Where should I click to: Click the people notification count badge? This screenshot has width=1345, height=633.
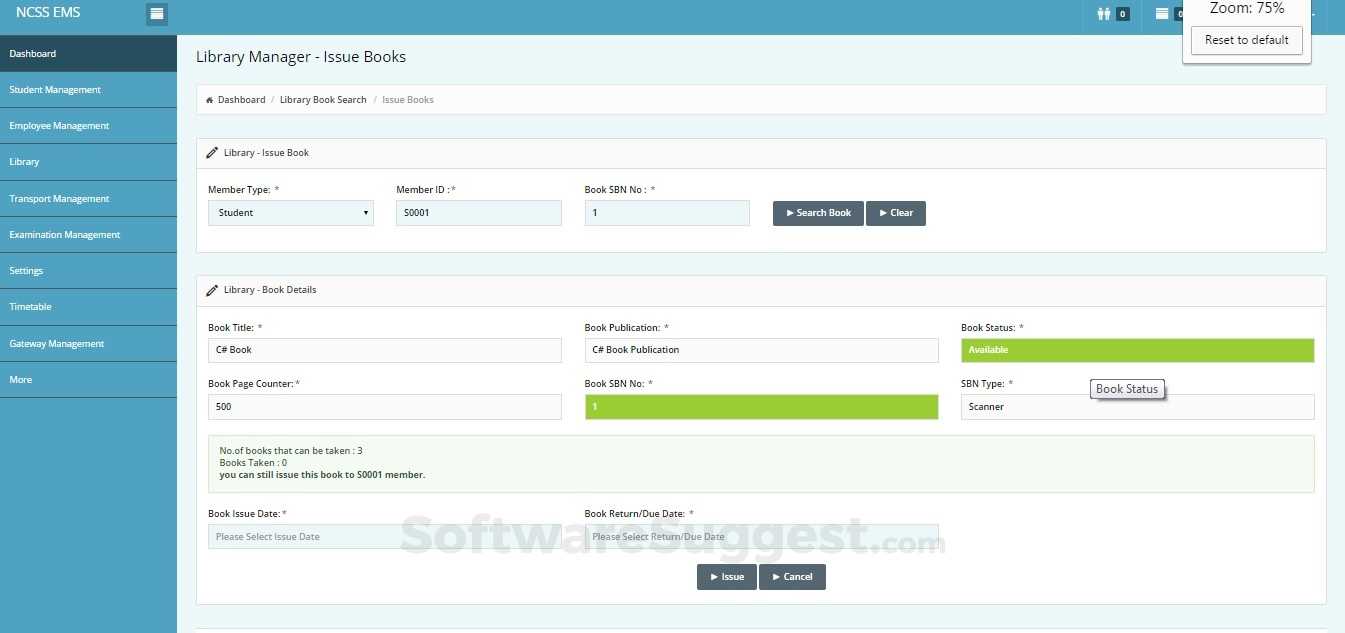click(1123, 14)
